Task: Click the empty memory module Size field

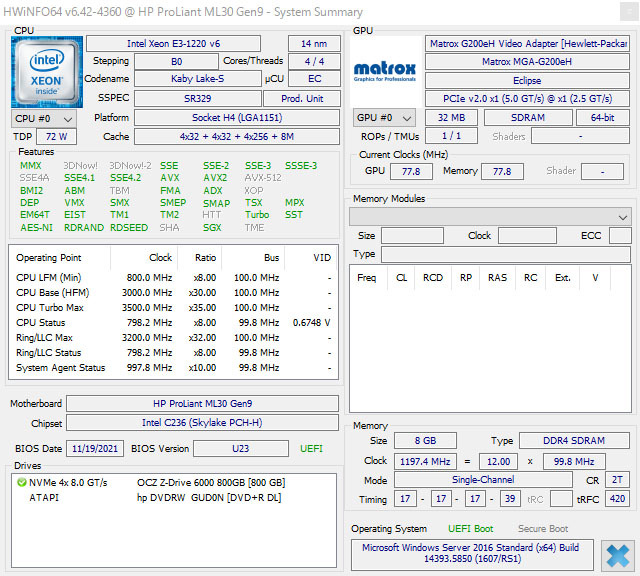Action: click(412, 236)
